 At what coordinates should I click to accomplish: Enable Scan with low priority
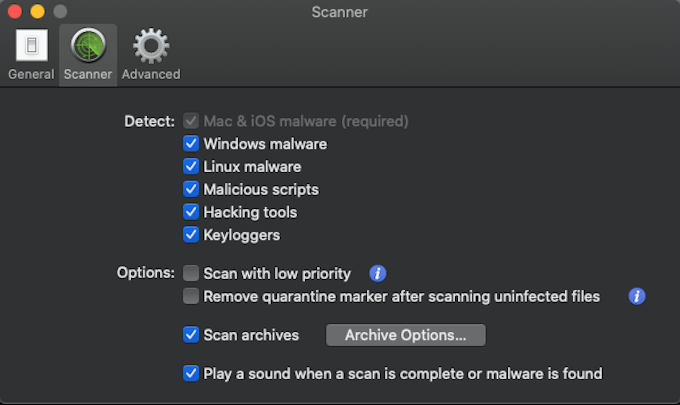191,274
